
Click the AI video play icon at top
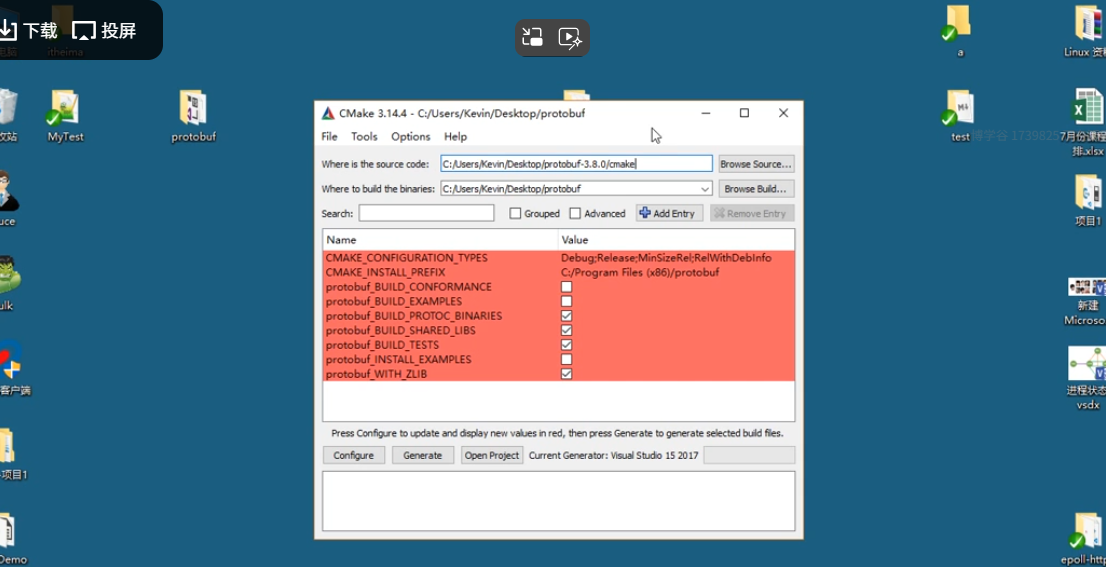point(570,37)
